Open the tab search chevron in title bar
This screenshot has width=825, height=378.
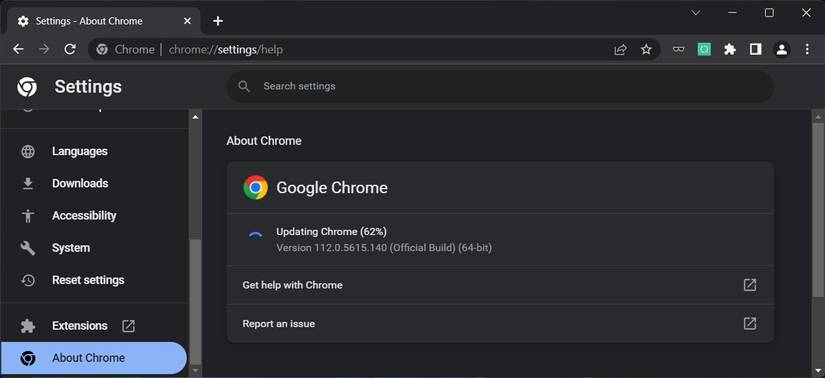pyautogui.click(x=696, y=13)
